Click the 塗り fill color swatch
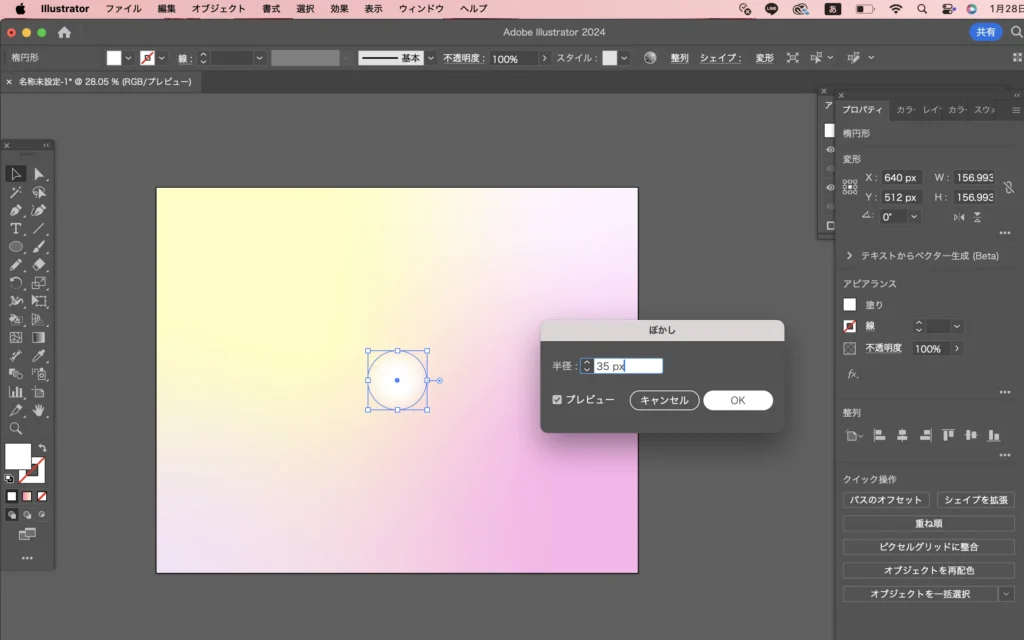This screenshot has height=640, width=1024. (x=850, y=305)
